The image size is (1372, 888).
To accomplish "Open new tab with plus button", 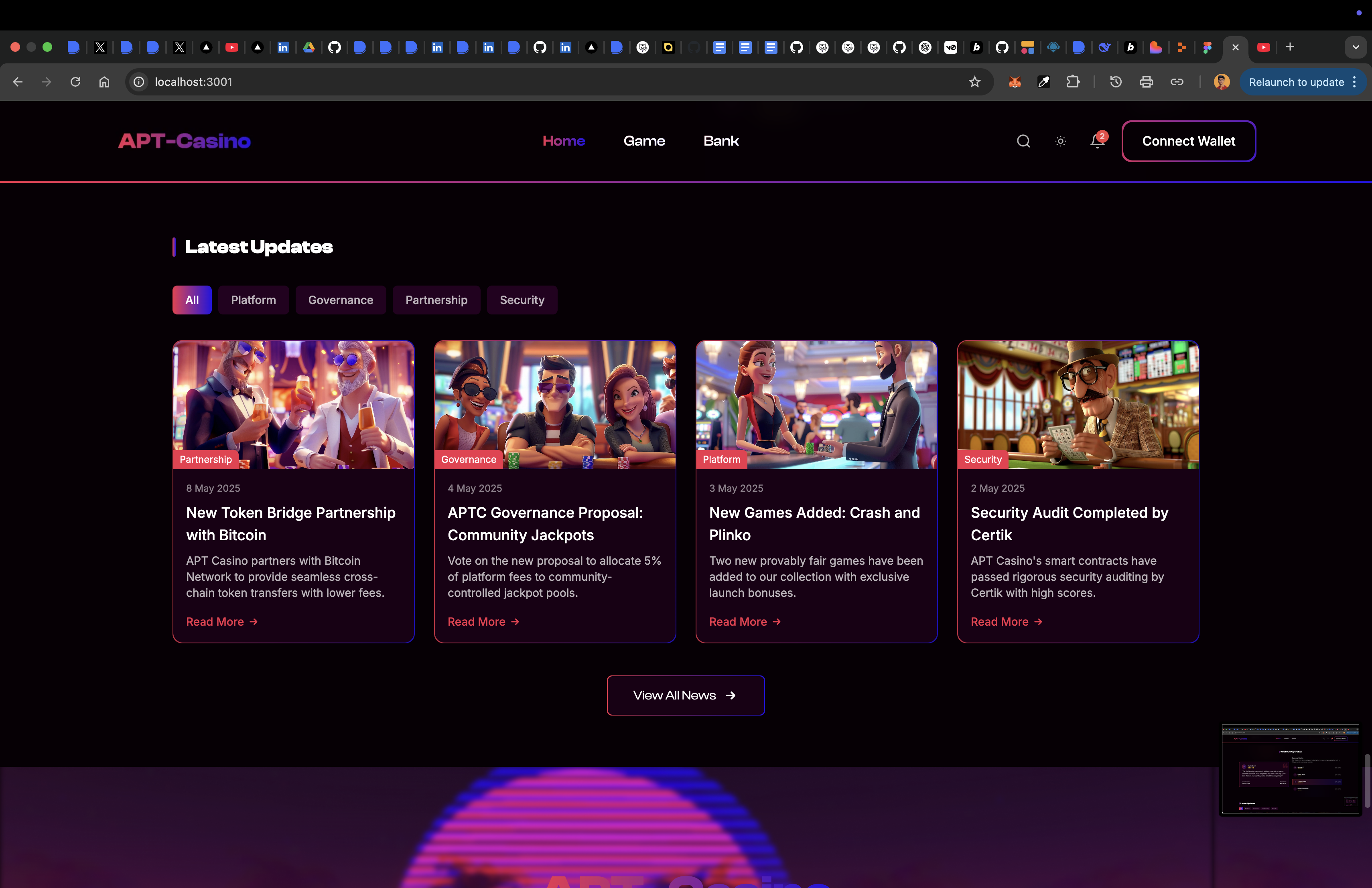I will 1290,47.
